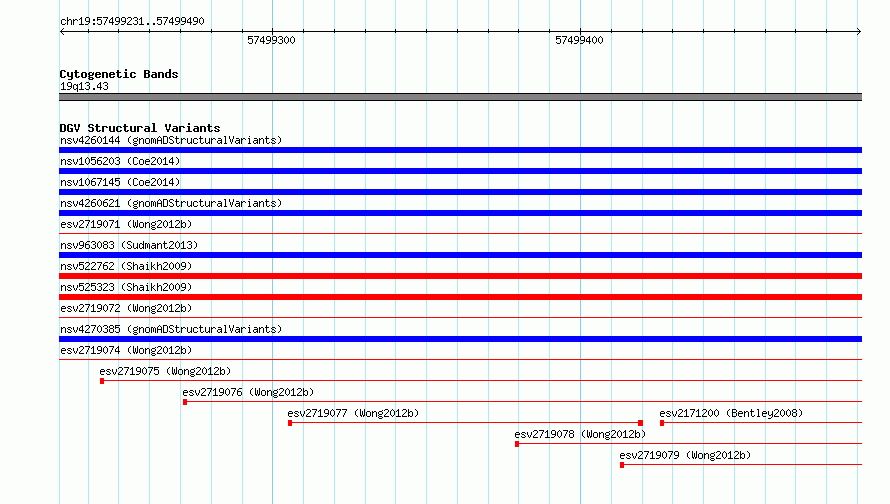Click the red bar under nsv525323
The height and width of the screenshot is (504, 890).
tap(460, 297)
